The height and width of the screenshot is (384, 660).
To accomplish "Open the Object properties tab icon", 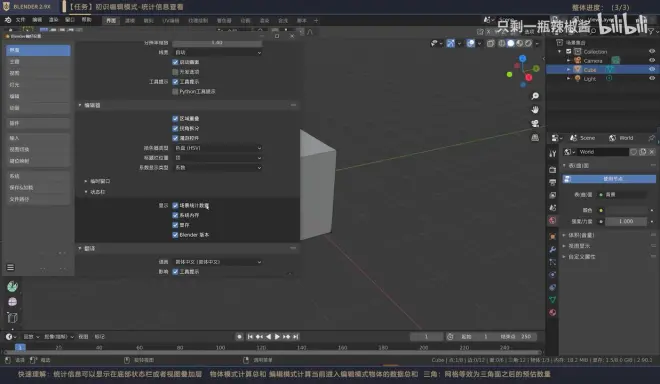I will tap(553, 236).
